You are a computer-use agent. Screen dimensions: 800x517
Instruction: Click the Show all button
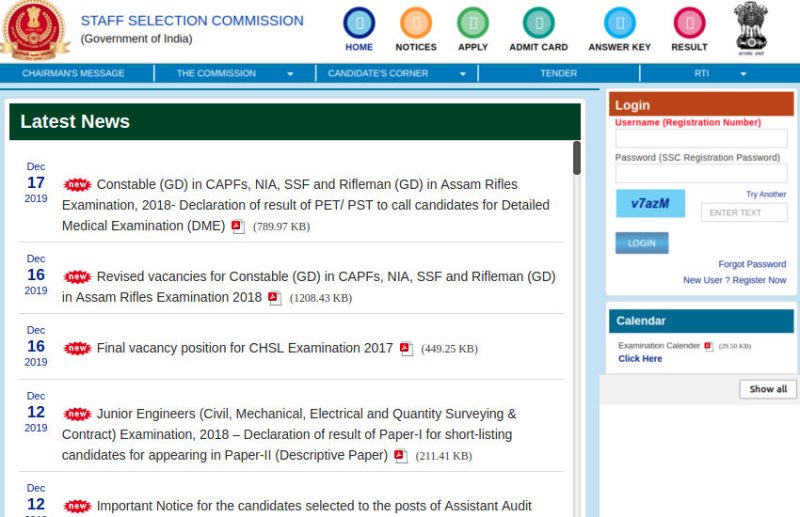768,389
